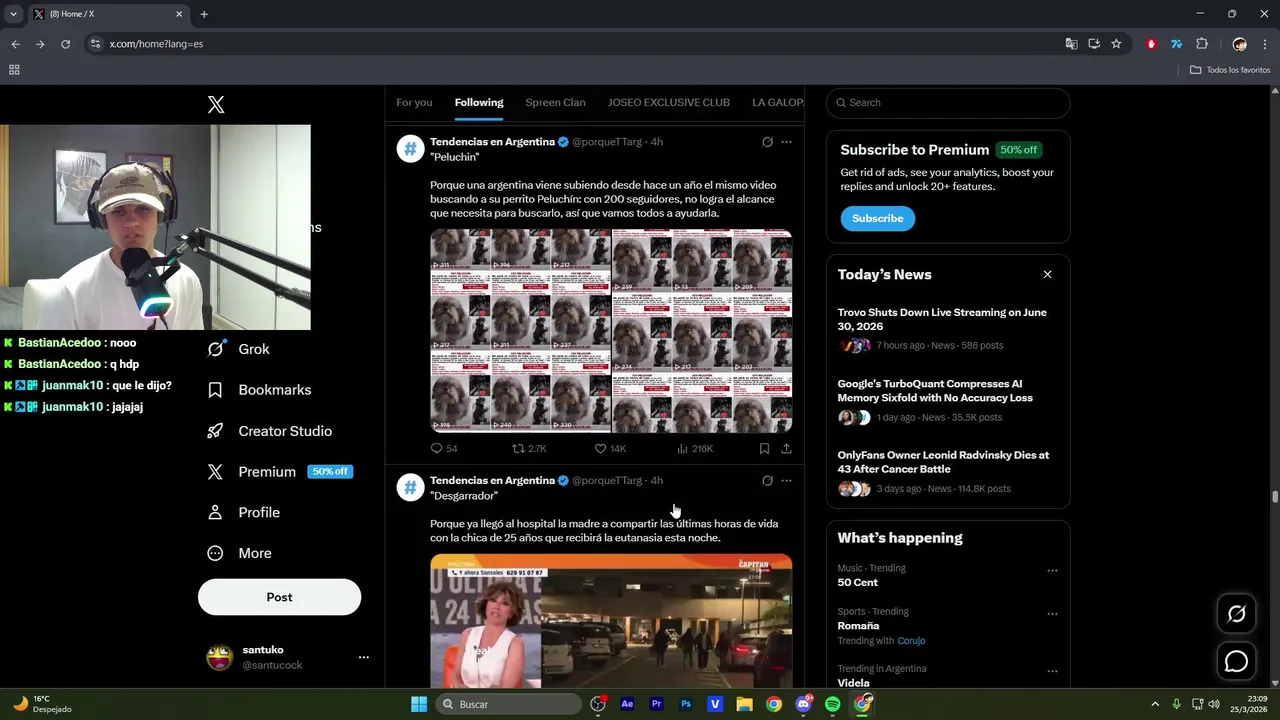1280x720 pixels.
Task: Open the floating Grok button
Action: [1236, 614]
